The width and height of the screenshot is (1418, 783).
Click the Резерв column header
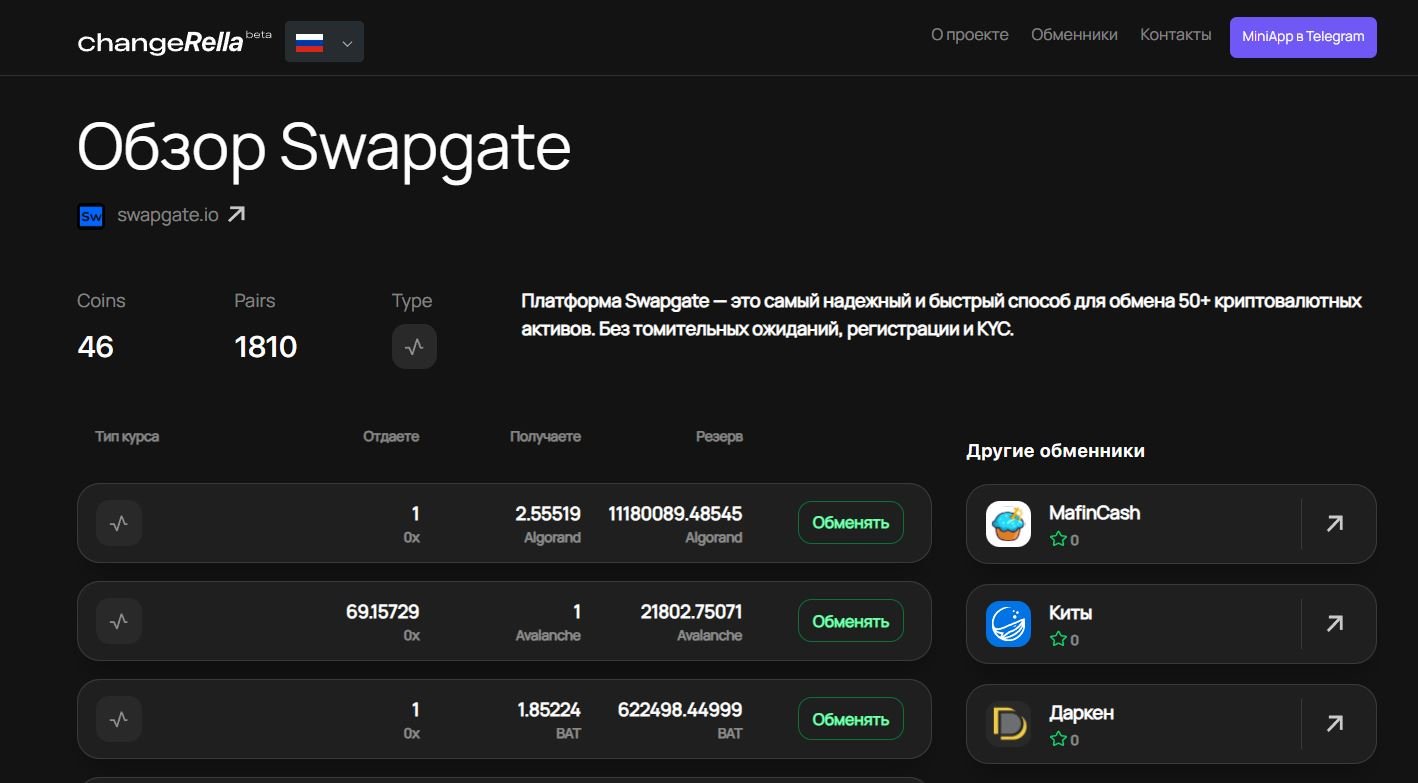[x=719, y=437]
